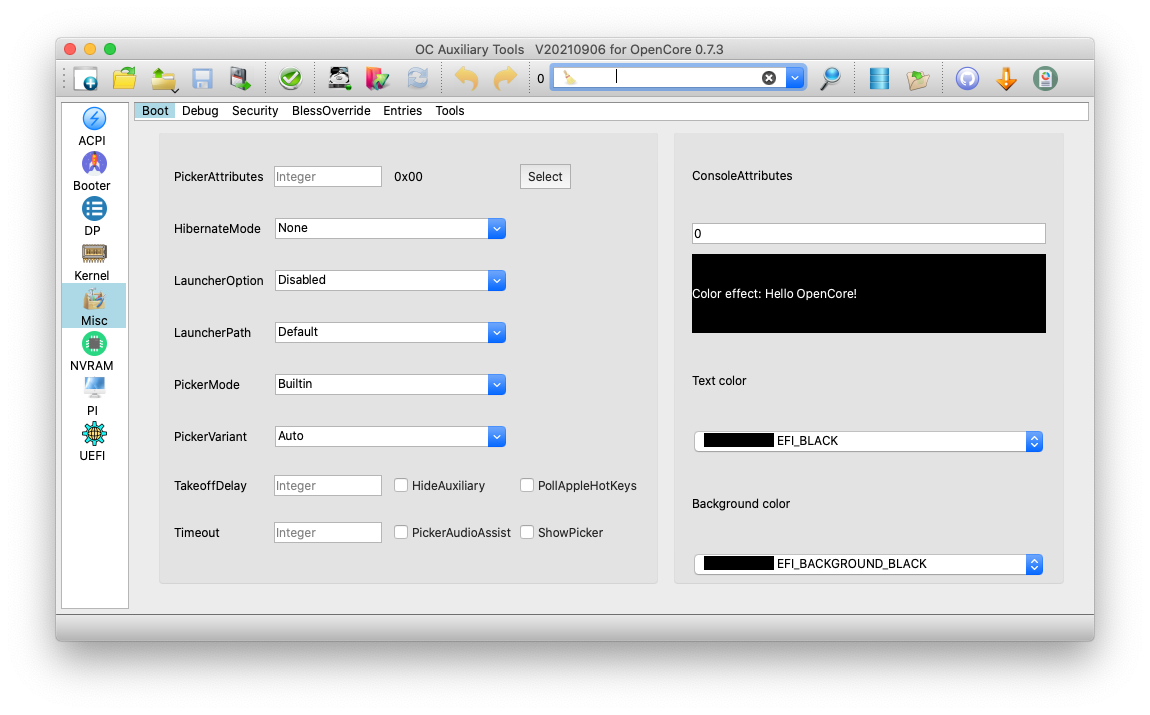Click the broom icon in the search box

point(570,78)
